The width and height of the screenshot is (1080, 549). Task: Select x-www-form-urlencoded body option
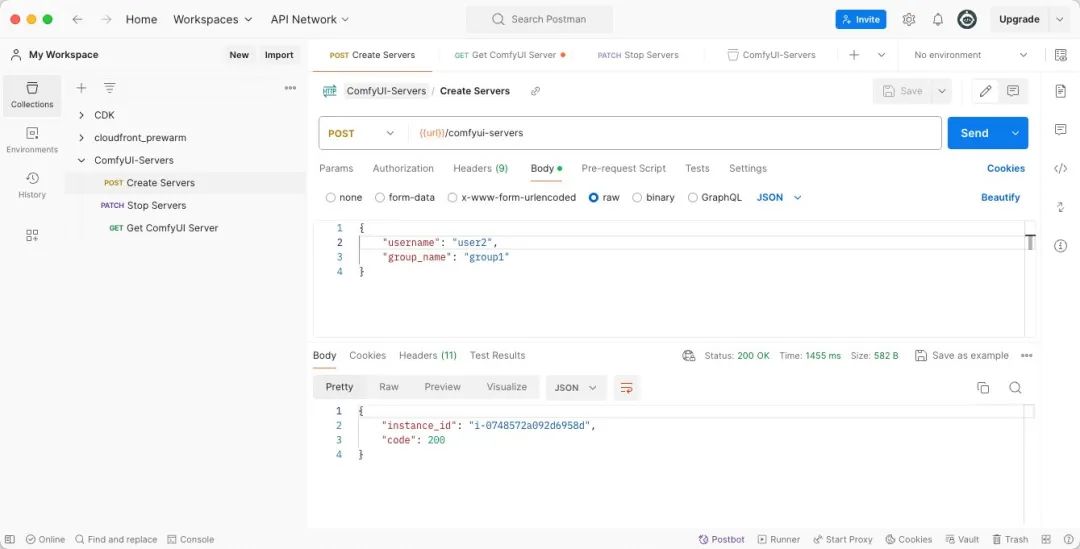[453, 198]
